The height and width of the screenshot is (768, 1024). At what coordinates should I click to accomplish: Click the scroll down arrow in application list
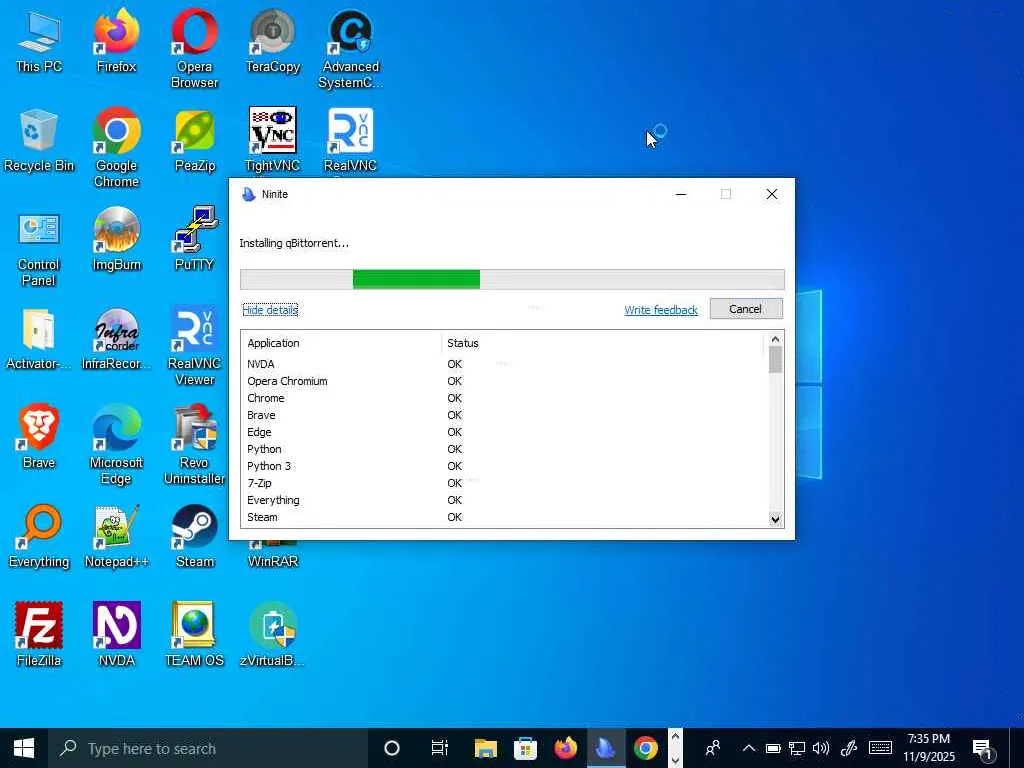click(x=775, y=518)
